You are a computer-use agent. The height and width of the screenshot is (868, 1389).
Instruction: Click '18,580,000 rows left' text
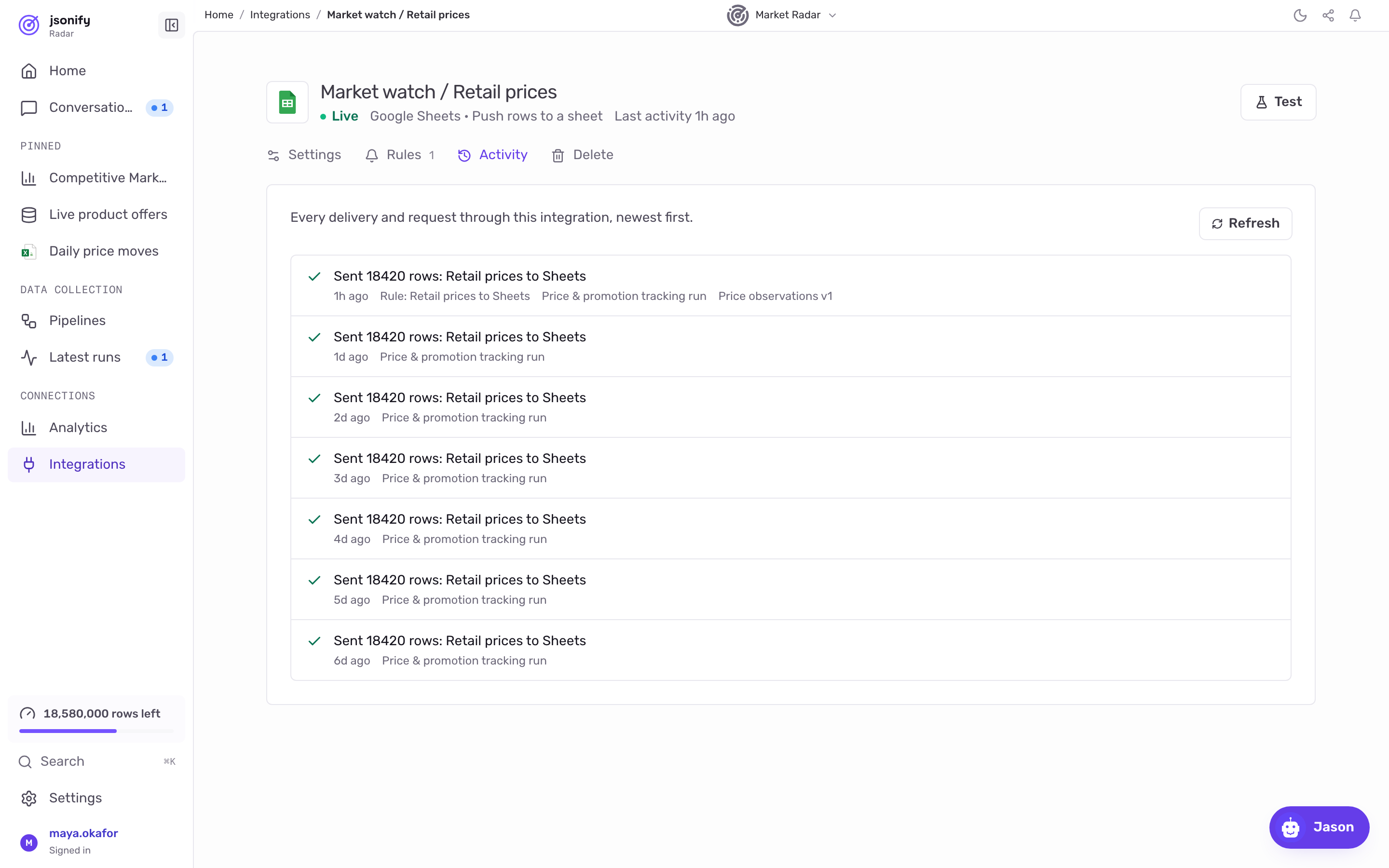tap(102, 714)
